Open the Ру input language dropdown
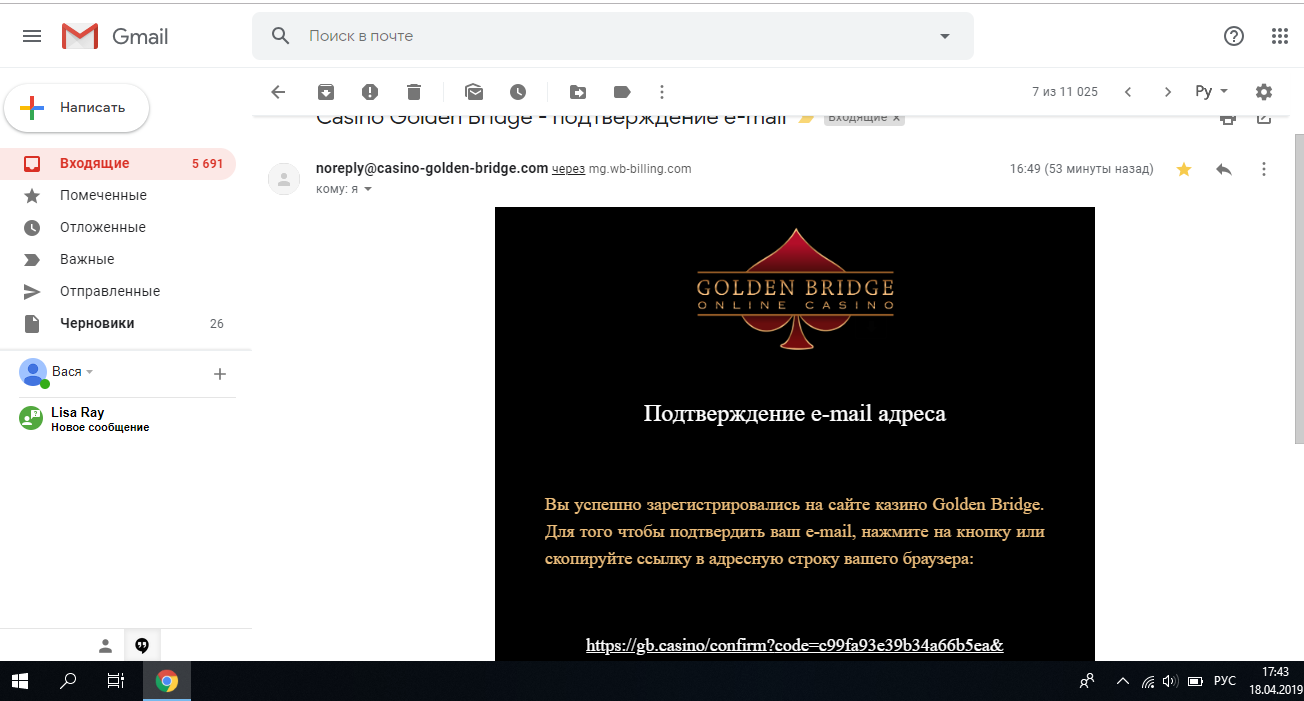The image size is (1304, 701). (1212, 92)
